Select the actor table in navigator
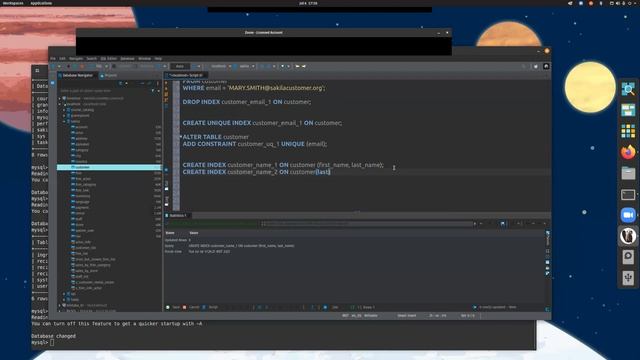Screen dimensions: 640x360 pyautogui.click(x=79, y=133)
